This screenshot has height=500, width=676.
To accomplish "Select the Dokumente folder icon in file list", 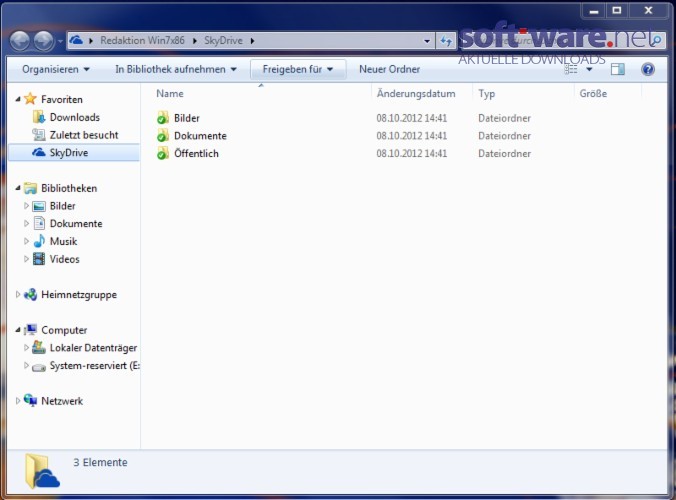I will [x=163, y=136].
